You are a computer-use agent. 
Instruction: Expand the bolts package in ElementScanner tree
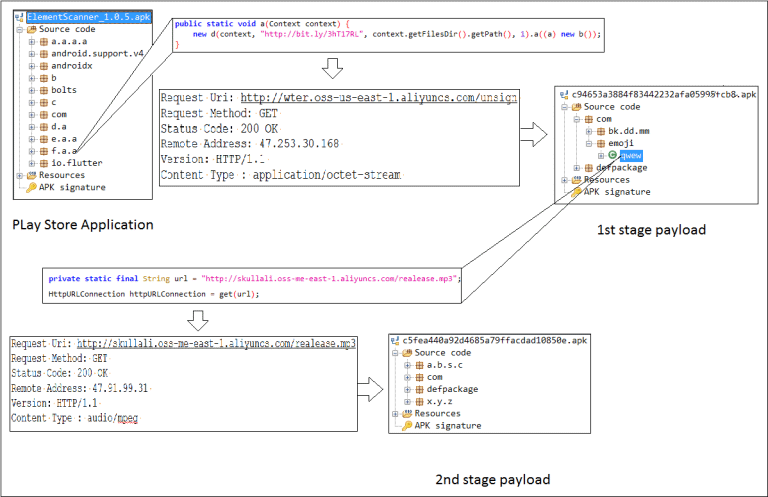(32, 89)
